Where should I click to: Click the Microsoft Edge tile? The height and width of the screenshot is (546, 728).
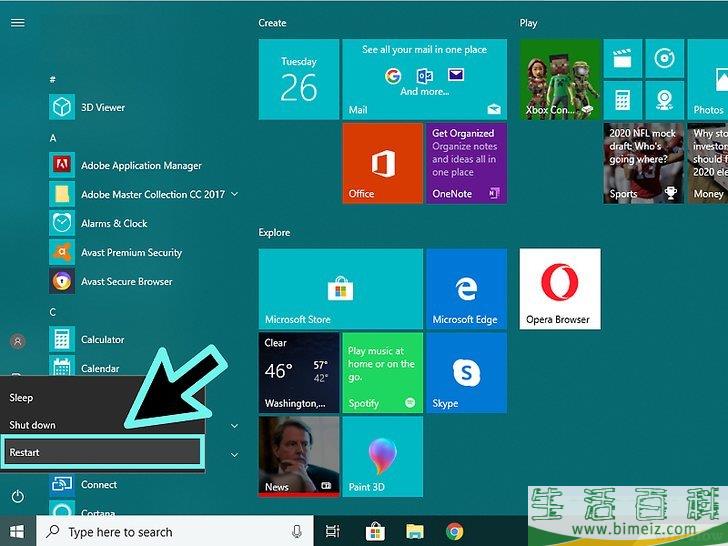pyautogui.click(x=466, y=289)
